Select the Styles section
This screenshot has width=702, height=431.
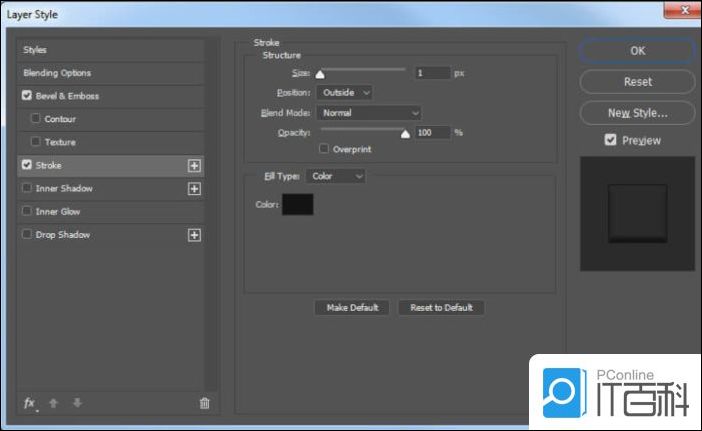coord(111,50)
